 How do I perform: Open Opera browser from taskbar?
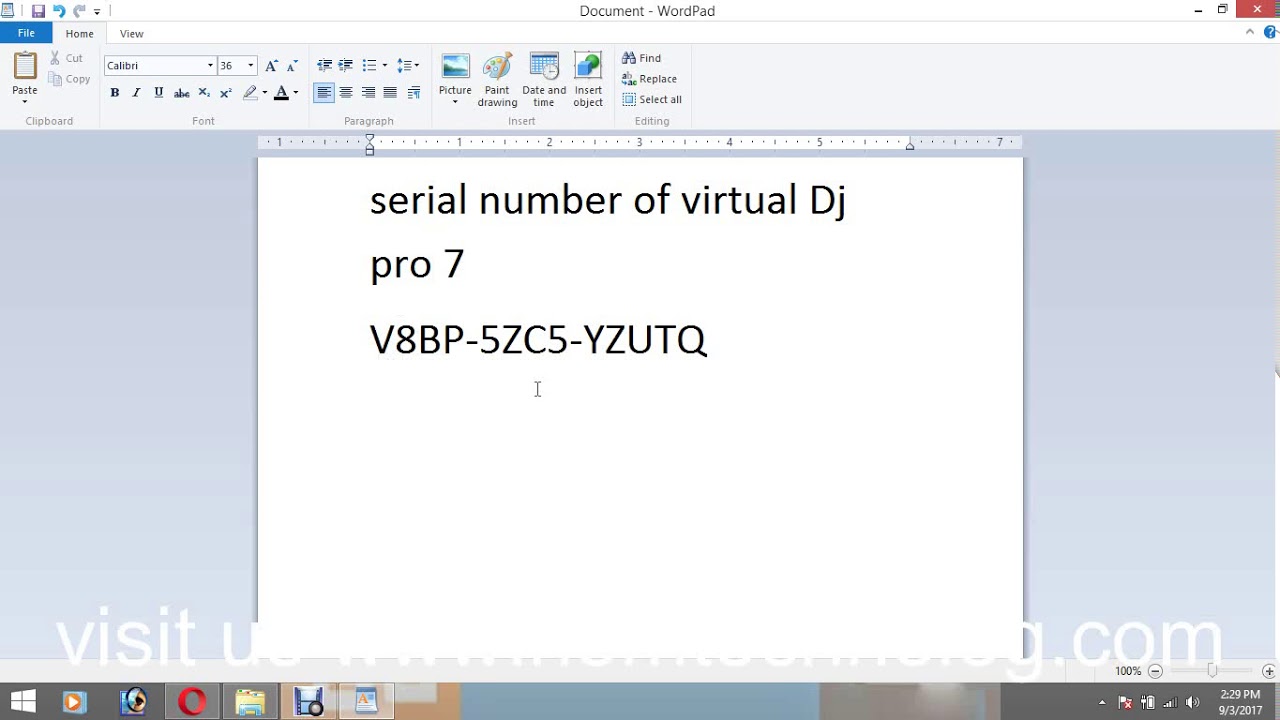(192, 702)
